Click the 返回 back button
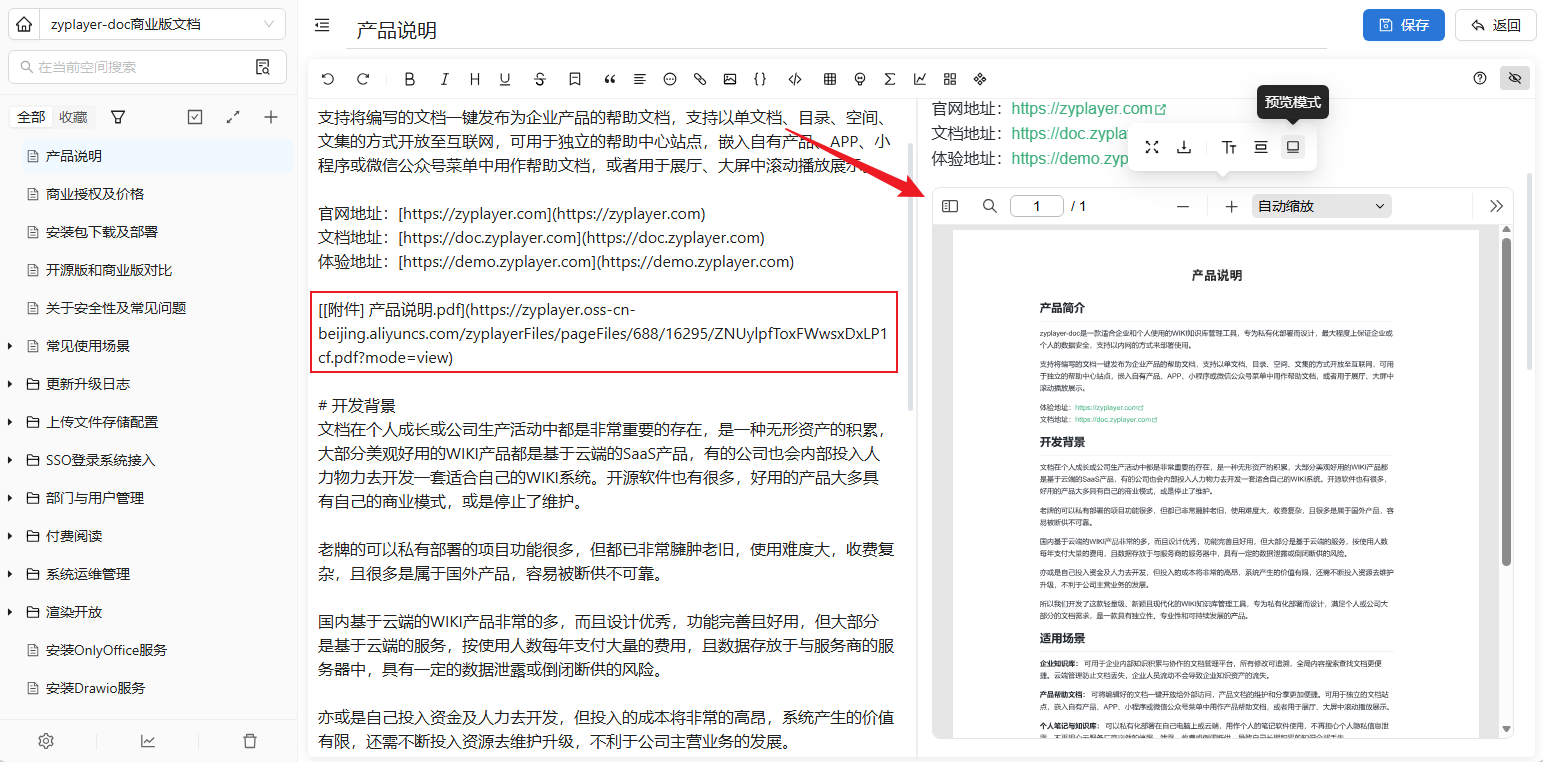The image size is (1543, 762). coord(1496,25)
